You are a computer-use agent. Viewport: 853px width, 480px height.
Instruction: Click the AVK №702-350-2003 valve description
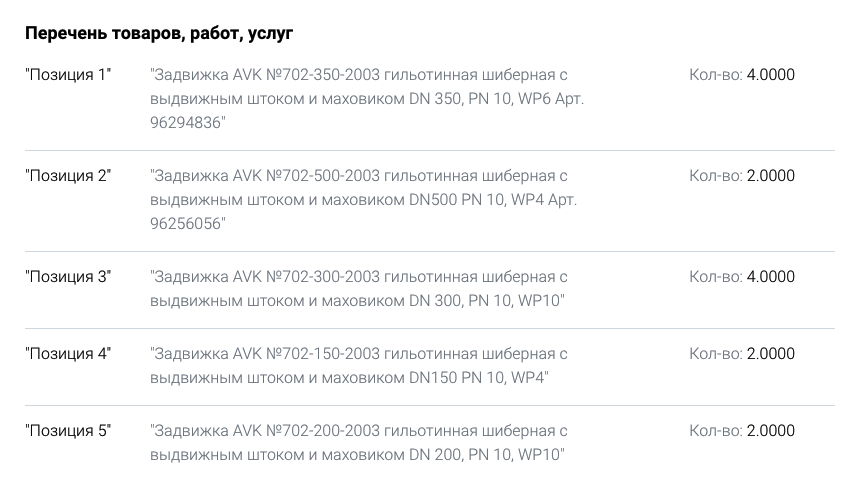(x=367, y=99)
